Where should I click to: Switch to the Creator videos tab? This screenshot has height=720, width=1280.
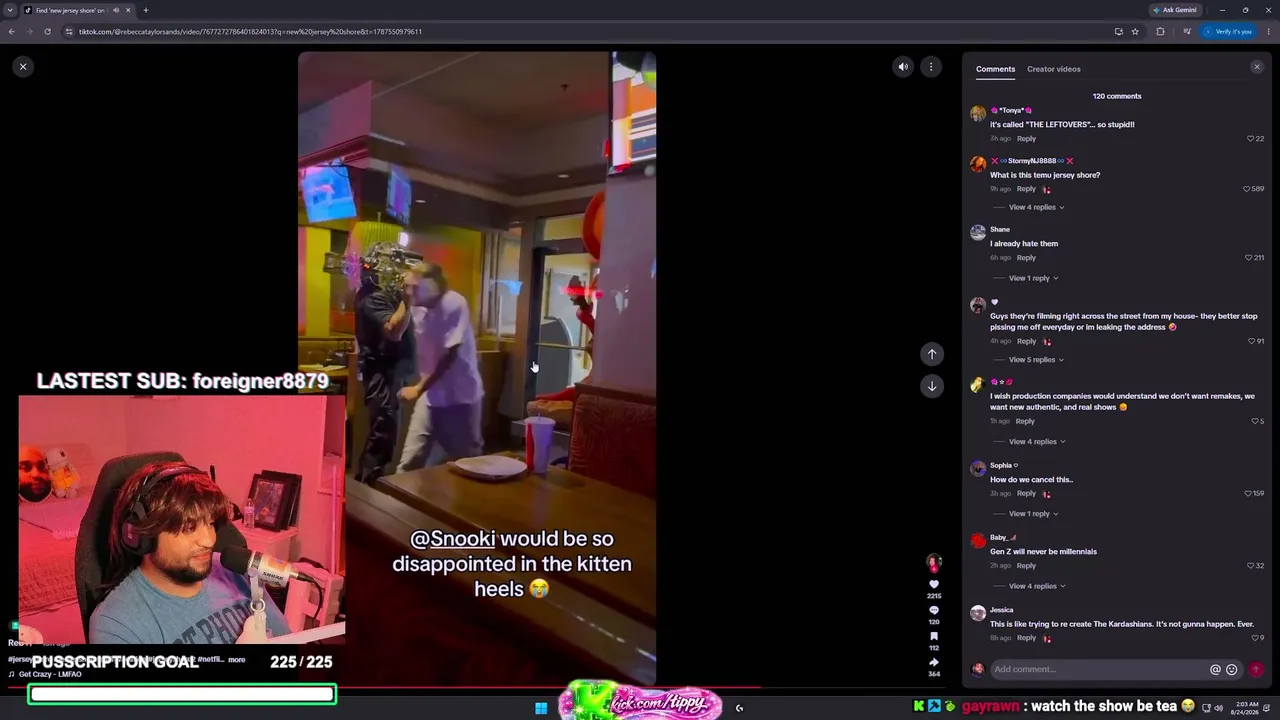pyautogui.click(x=1054, y=69)
